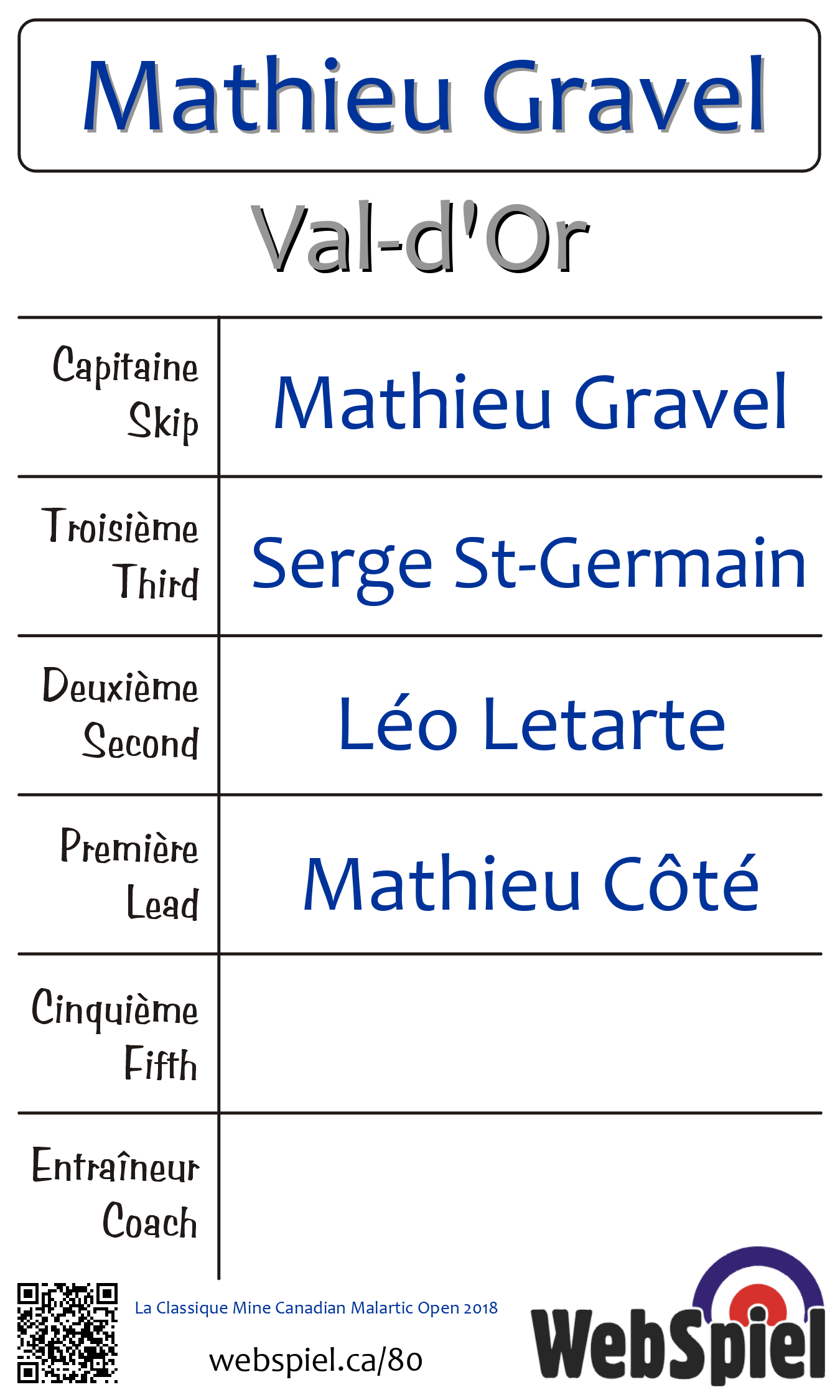Select third player Serge St-Germain

click(529, 562)
